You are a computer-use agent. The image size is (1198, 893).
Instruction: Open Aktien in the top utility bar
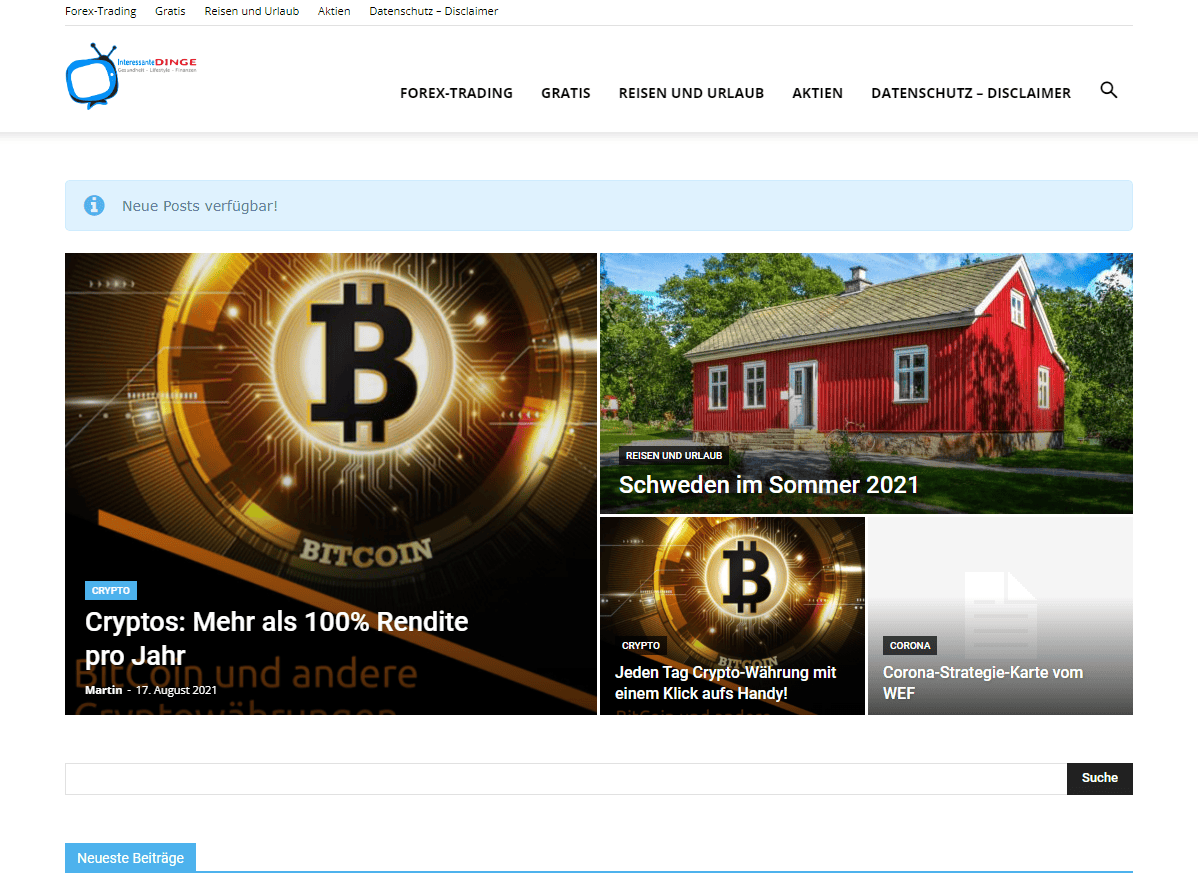pyautogui.click(x=334, y=11)
